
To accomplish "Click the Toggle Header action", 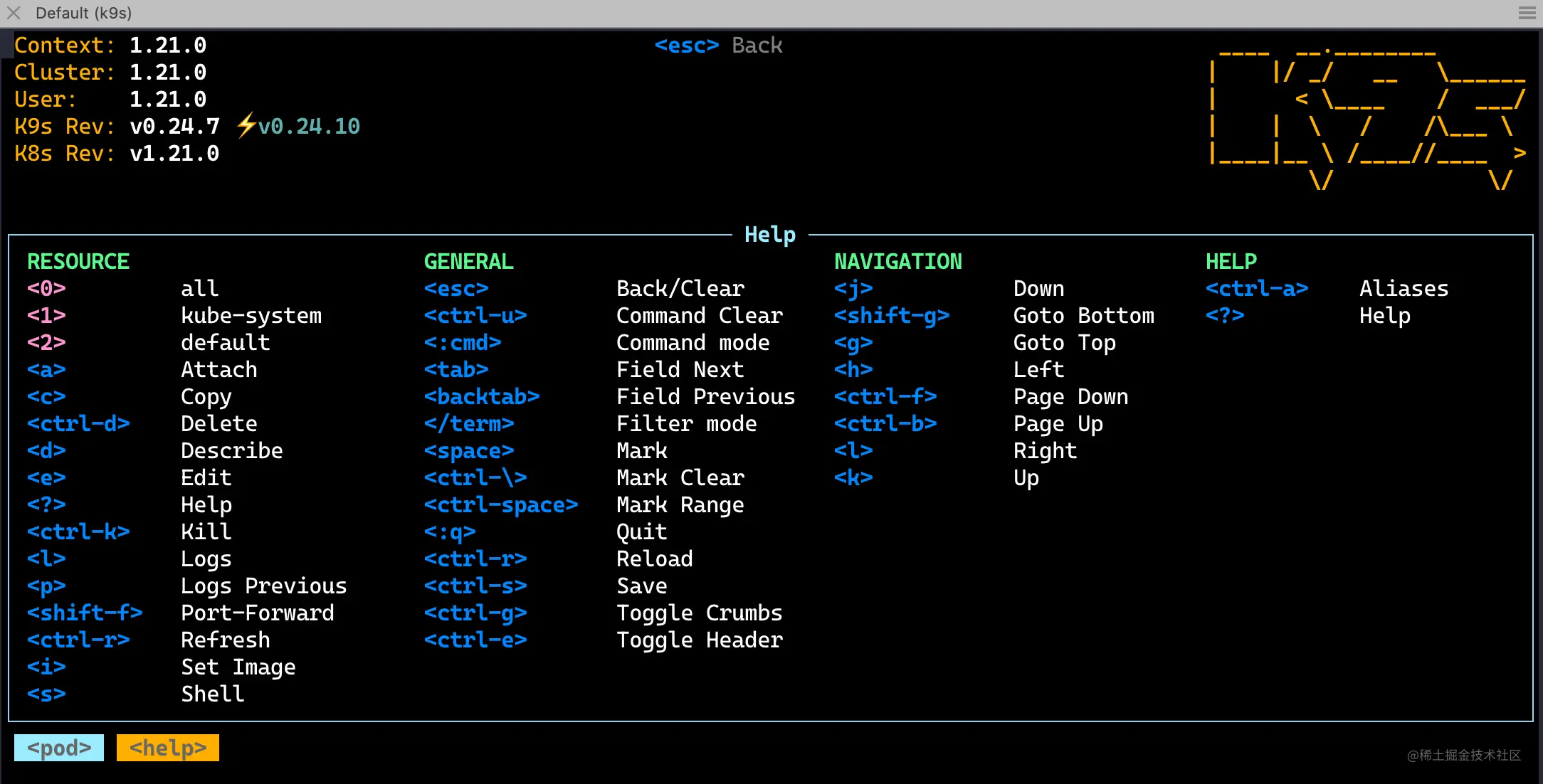I will point(700,640).
